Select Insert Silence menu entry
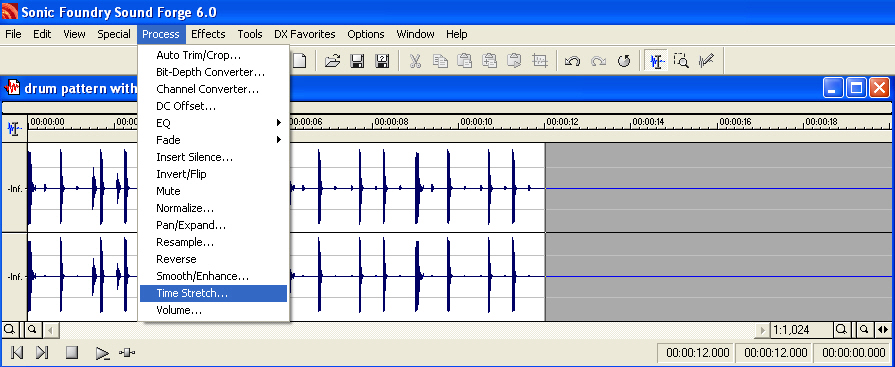The width and height of the screenshot is (895, 367). (213, 157)
